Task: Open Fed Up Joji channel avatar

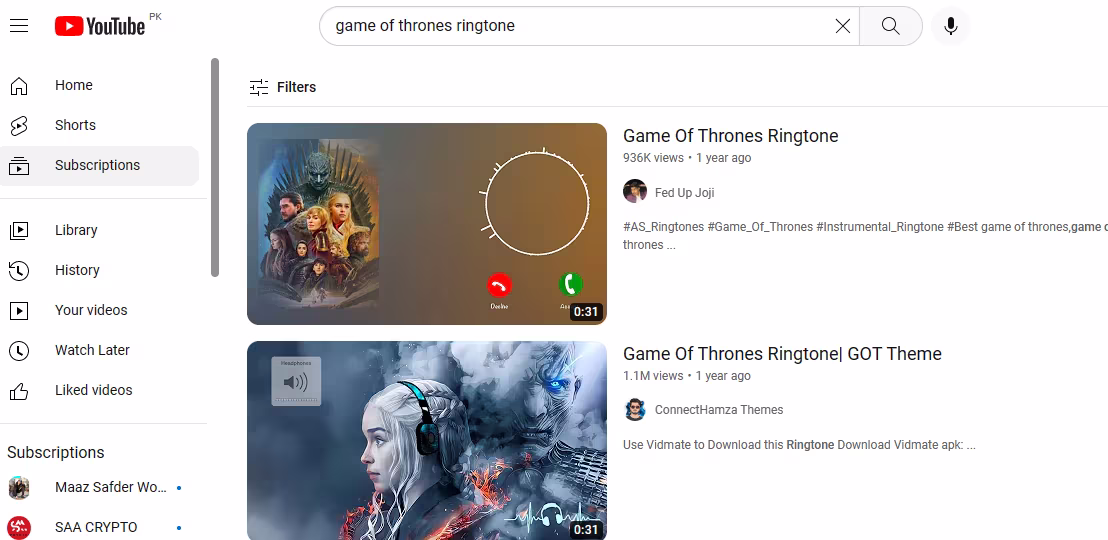Action: (635, 192)
